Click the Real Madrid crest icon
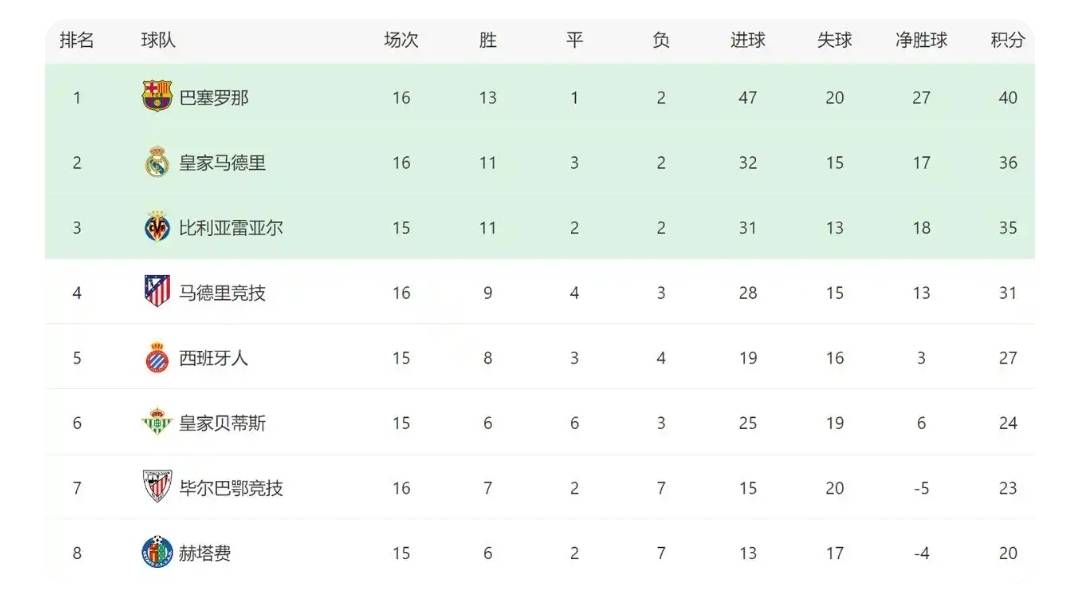Image resolution: width=1066 pixels, height=591 pixels. pos(157,163)
